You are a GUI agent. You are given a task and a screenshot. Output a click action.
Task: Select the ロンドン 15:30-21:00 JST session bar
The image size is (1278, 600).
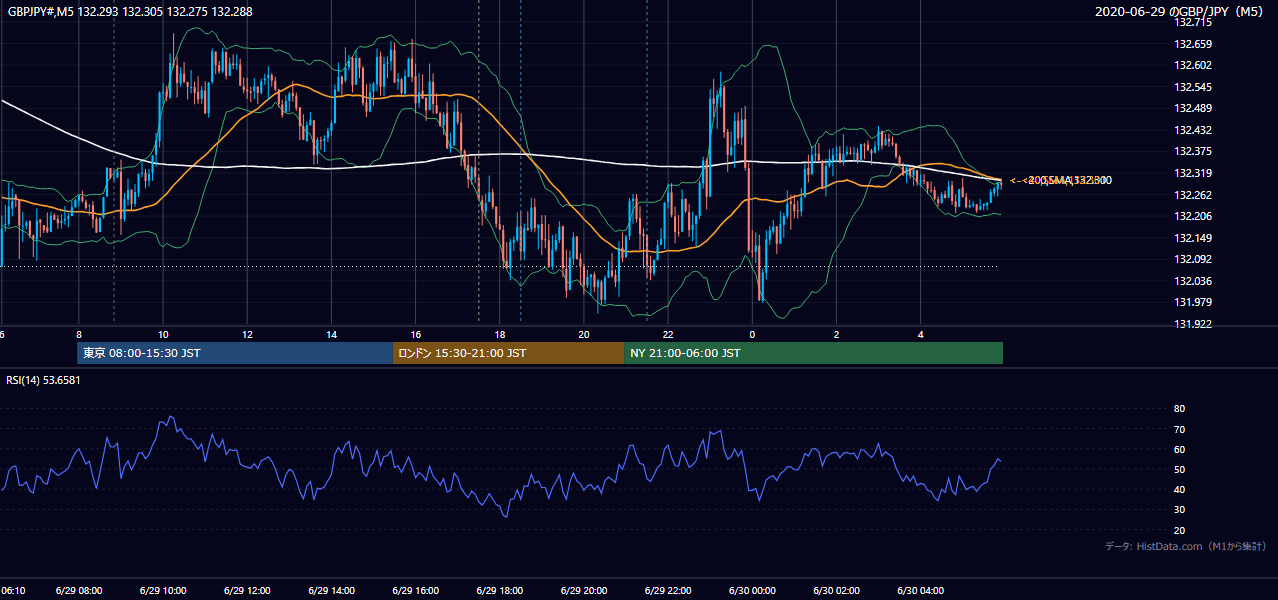tap(508, 353)
